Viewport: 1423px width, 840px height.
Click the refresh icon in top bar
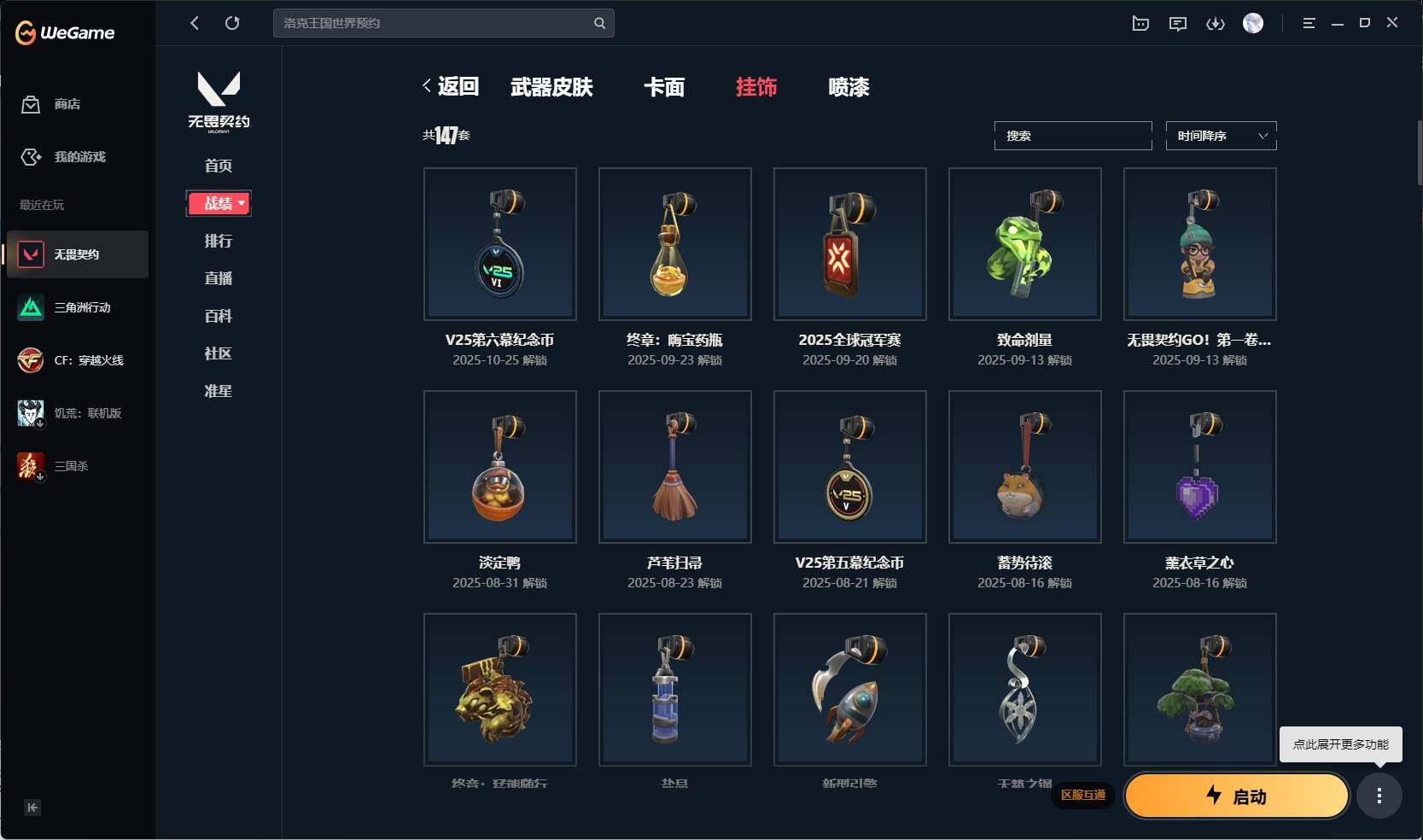click(232, 23)
